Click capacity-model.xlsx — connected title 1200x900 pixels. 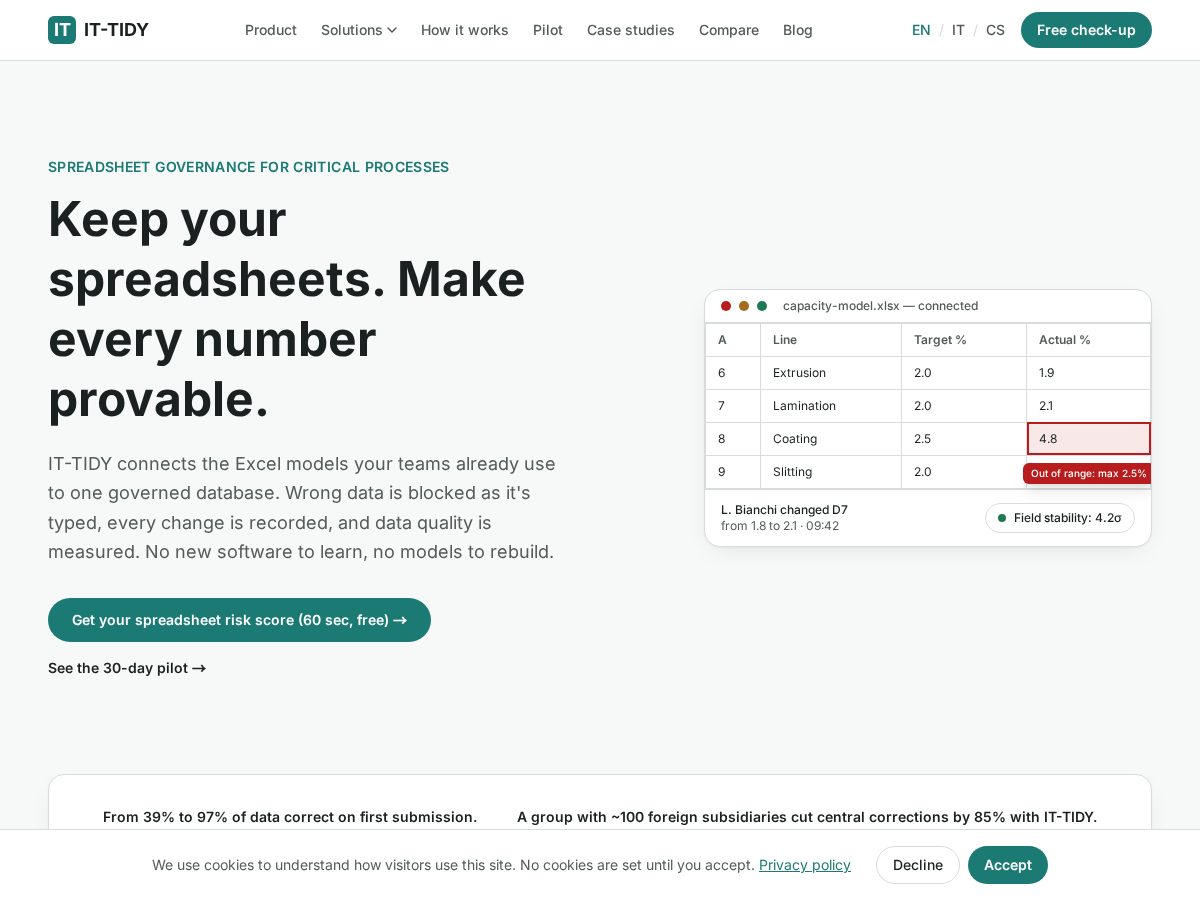(x=880, y=306)
